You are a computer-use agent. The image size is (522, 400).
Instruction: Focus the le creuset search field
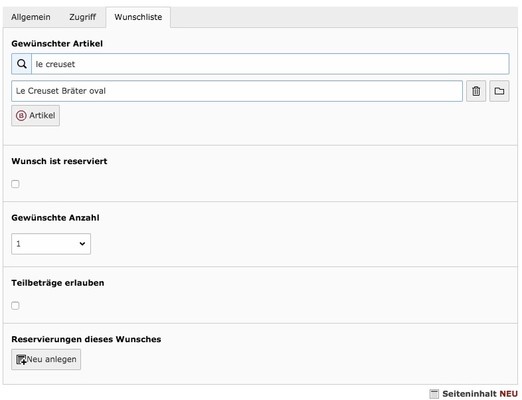coord(270,64)
